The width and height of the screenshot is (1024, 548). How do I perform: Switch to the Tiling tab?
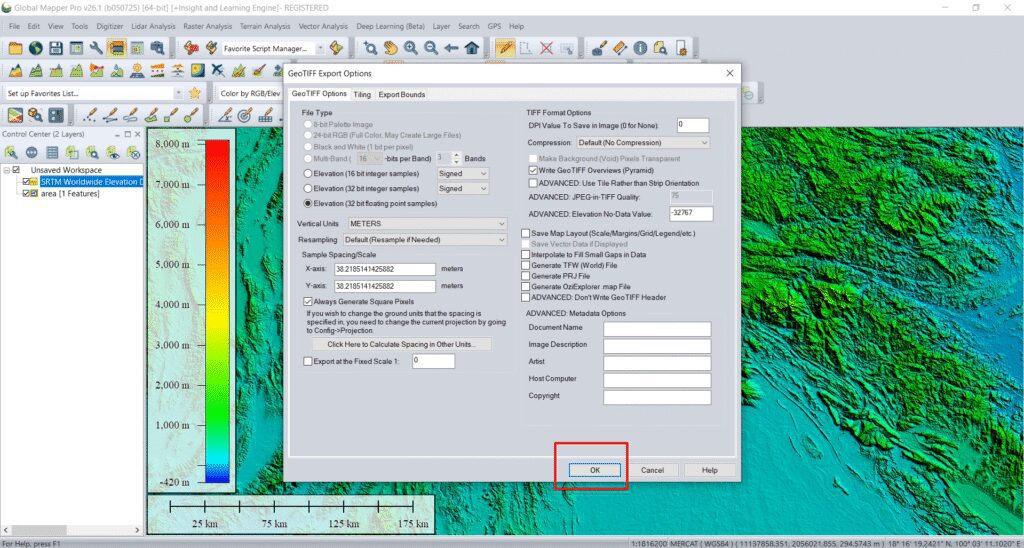point(362,95)
